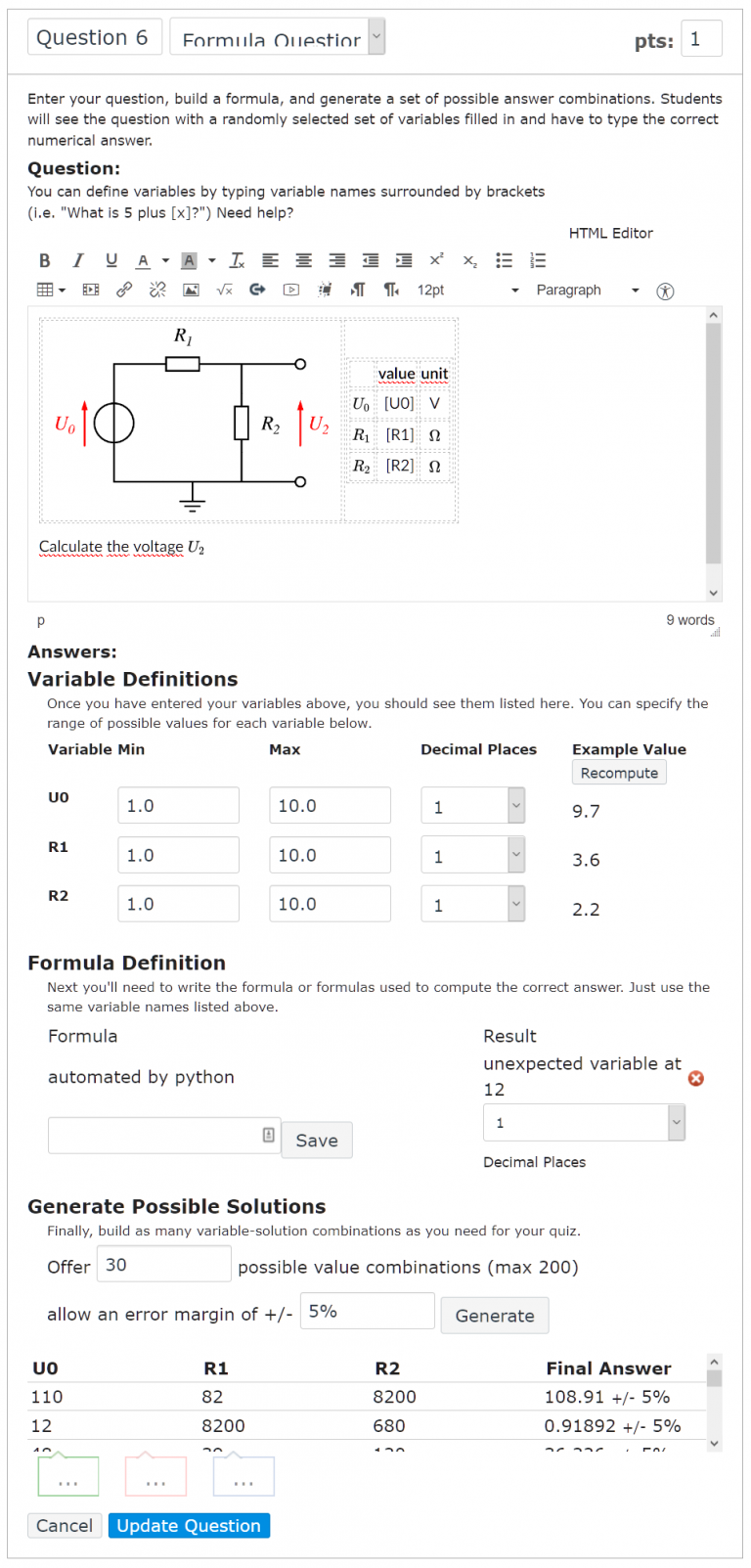Center-align the editor text
The width and height of the screenshot is (751, 1568).
pos(304,260)
